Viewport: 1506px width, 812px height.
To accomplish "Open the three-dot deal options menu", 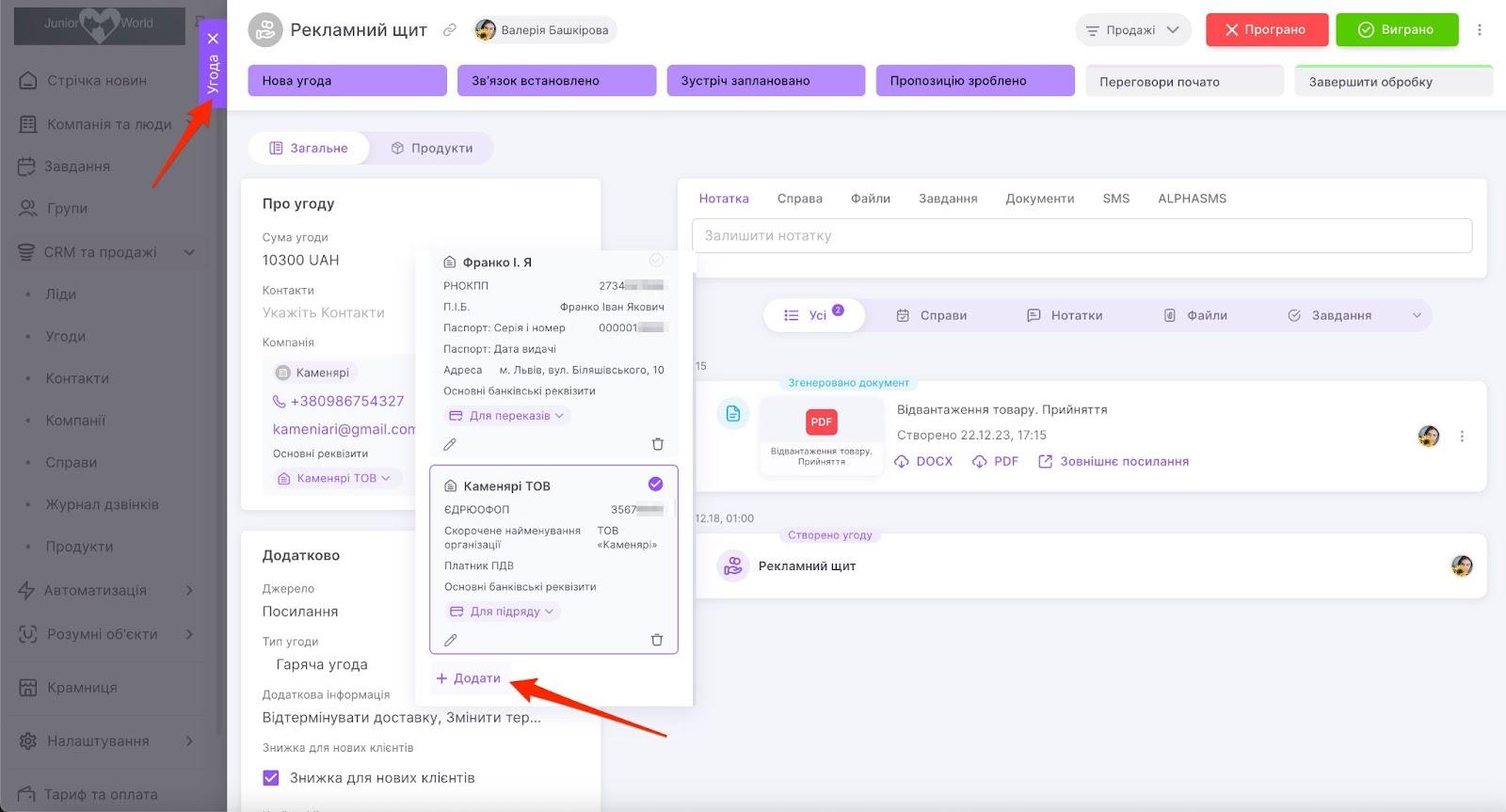I will click(1480, 30).
